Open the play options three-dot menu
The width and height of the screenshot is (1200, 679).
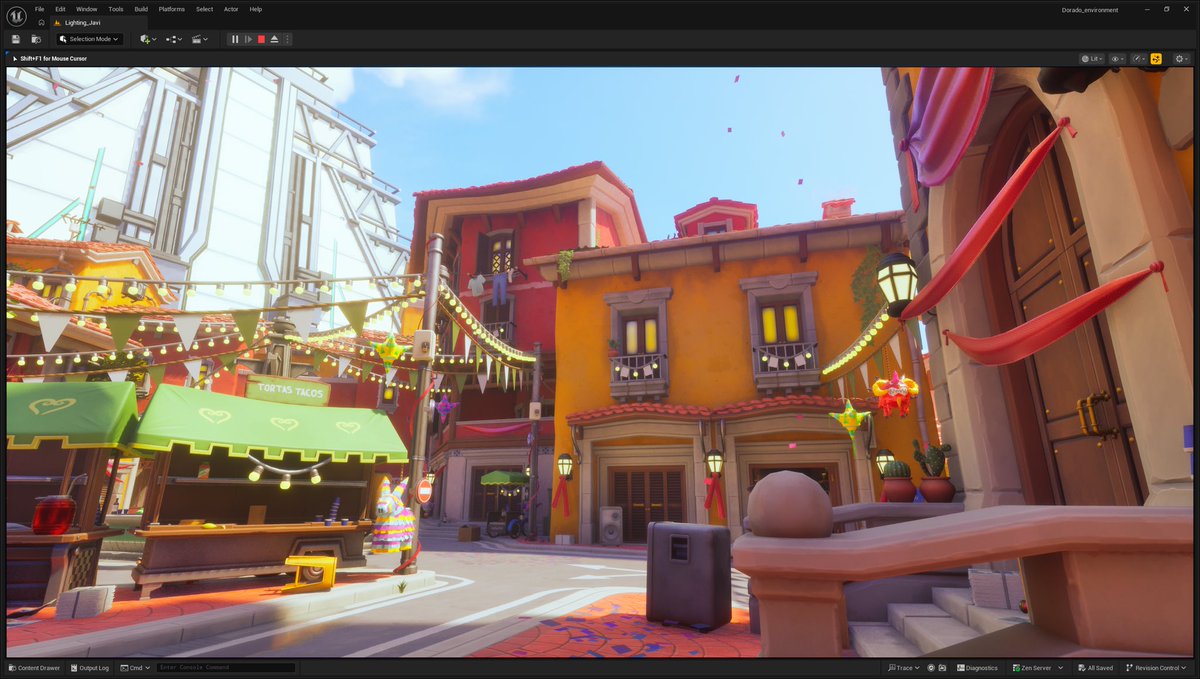288,39
